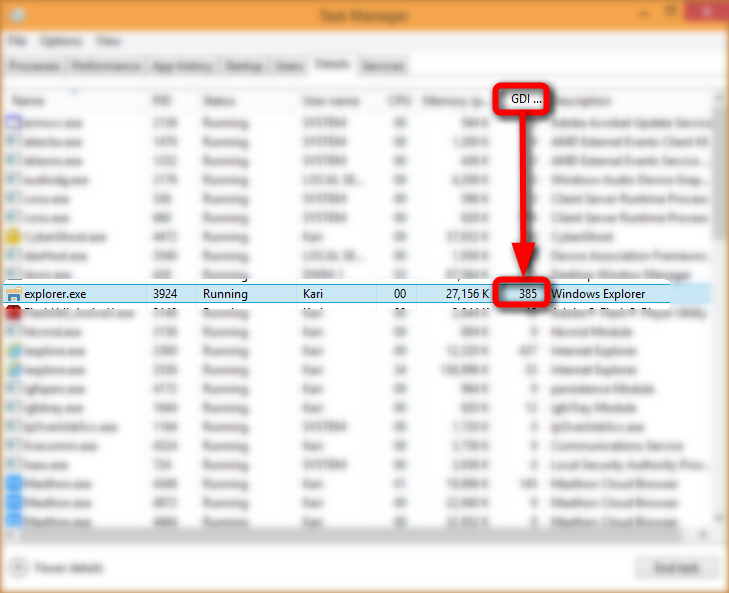Click the Running status of explorer.exe
729x593 pixels.
pos(225,294)
